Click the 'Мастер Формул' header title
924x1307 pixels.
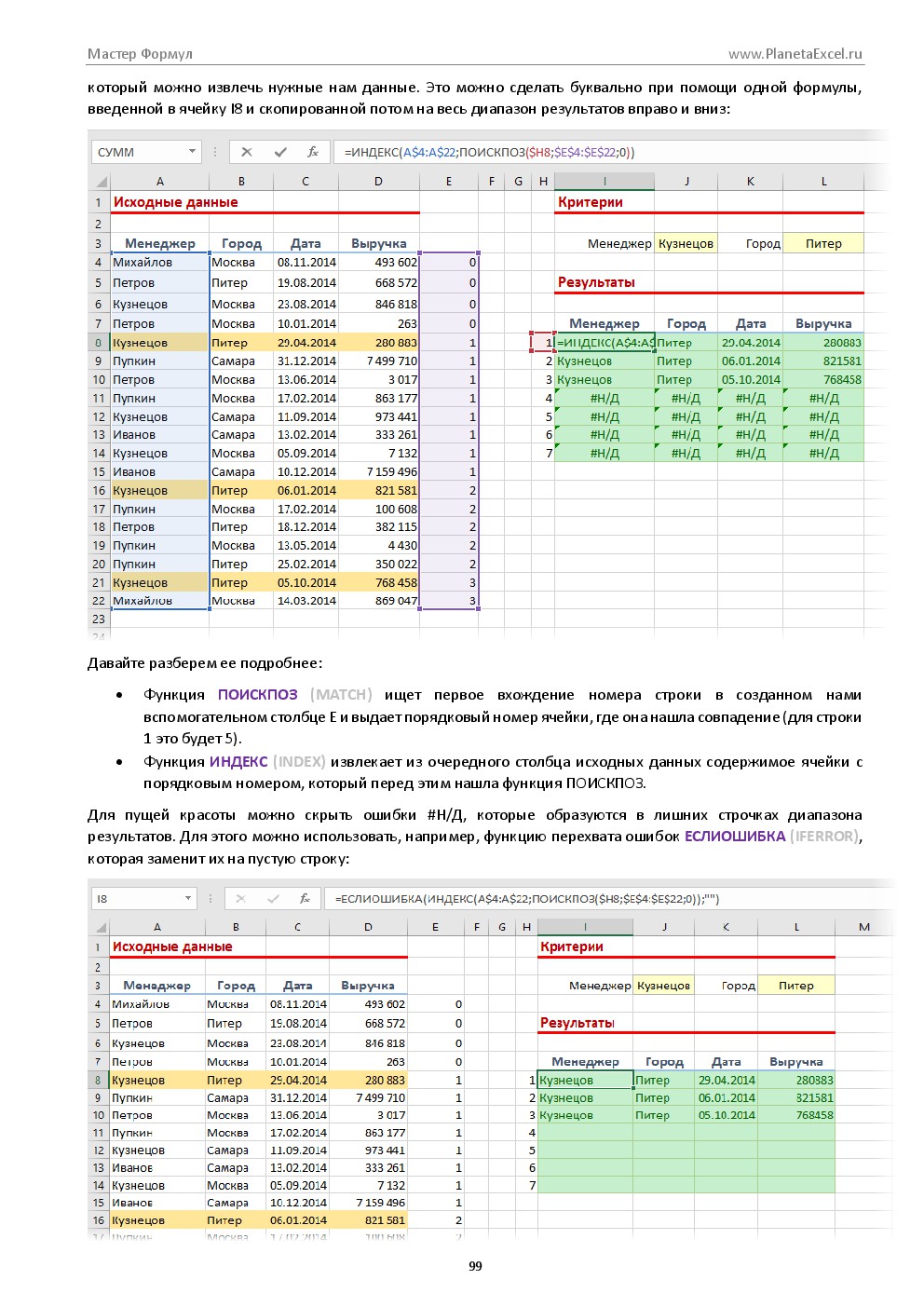coord(140,54)
